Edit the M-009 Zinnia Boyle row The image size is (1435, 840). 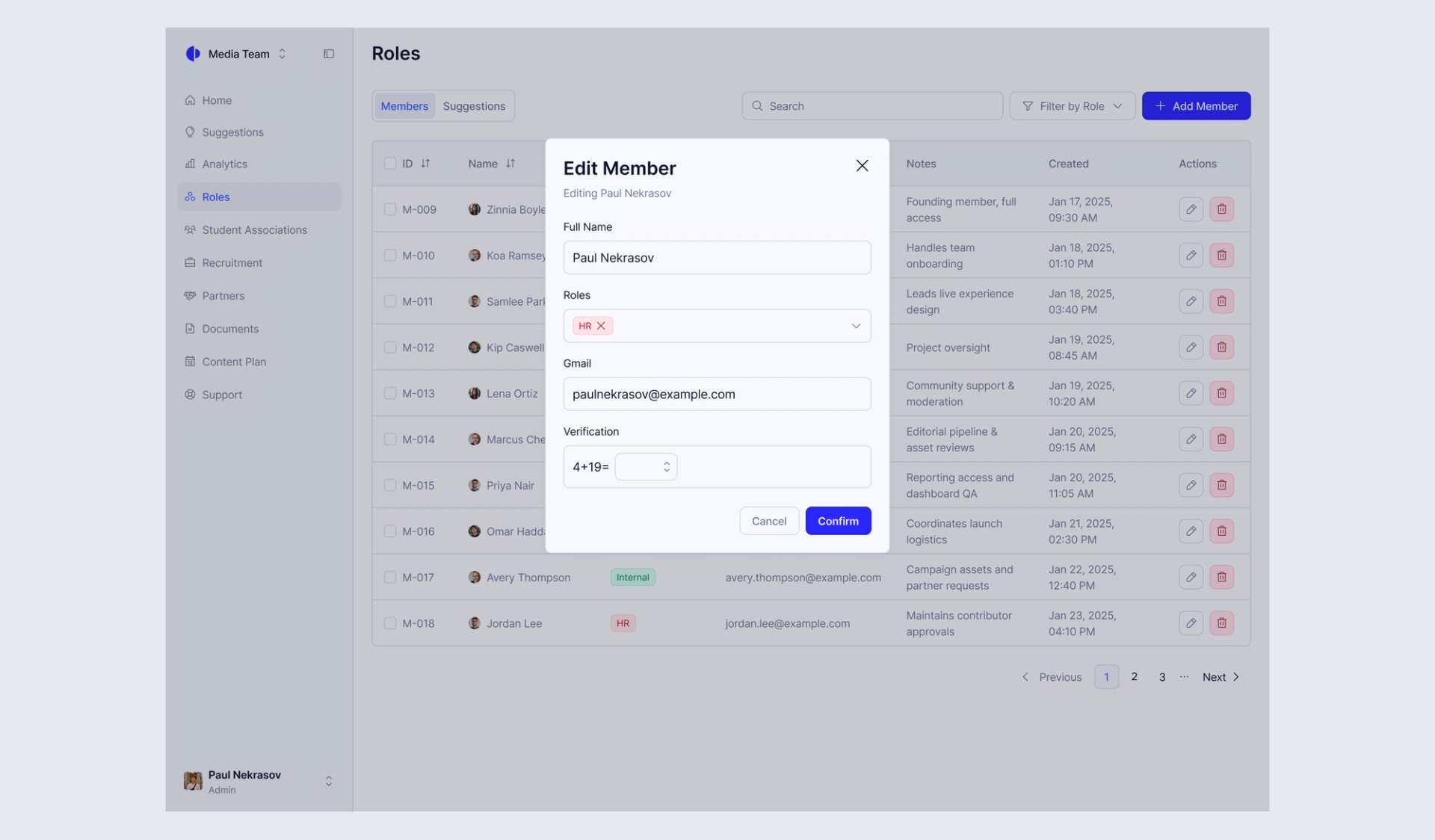tap(1191, 209)
